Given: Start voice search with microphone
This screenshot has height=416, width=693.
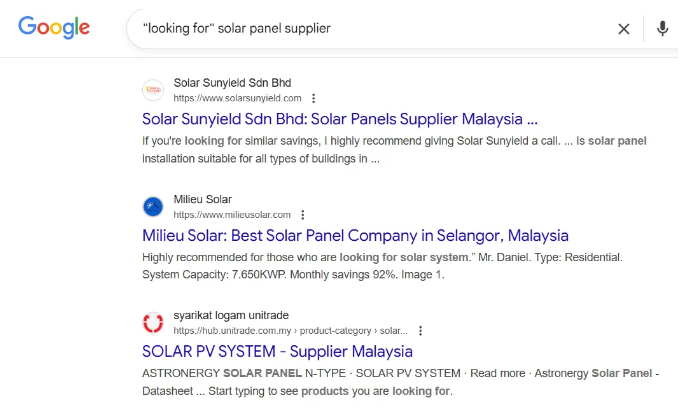Looking at the screenshot, I should (x=662, y=29).
